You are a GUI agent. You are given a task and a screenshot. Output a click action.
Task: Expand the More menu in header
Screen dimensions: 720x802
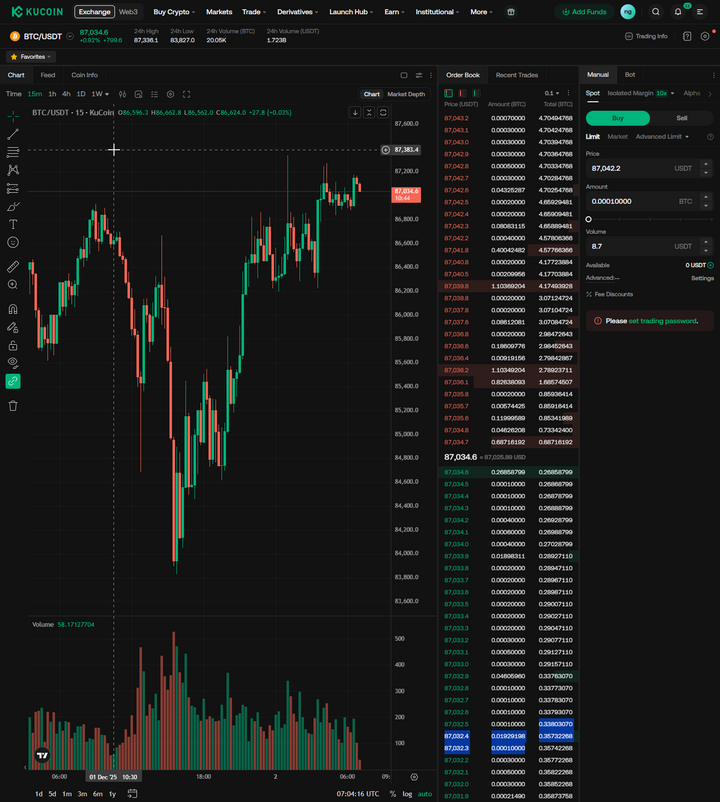tap(481, 12)
